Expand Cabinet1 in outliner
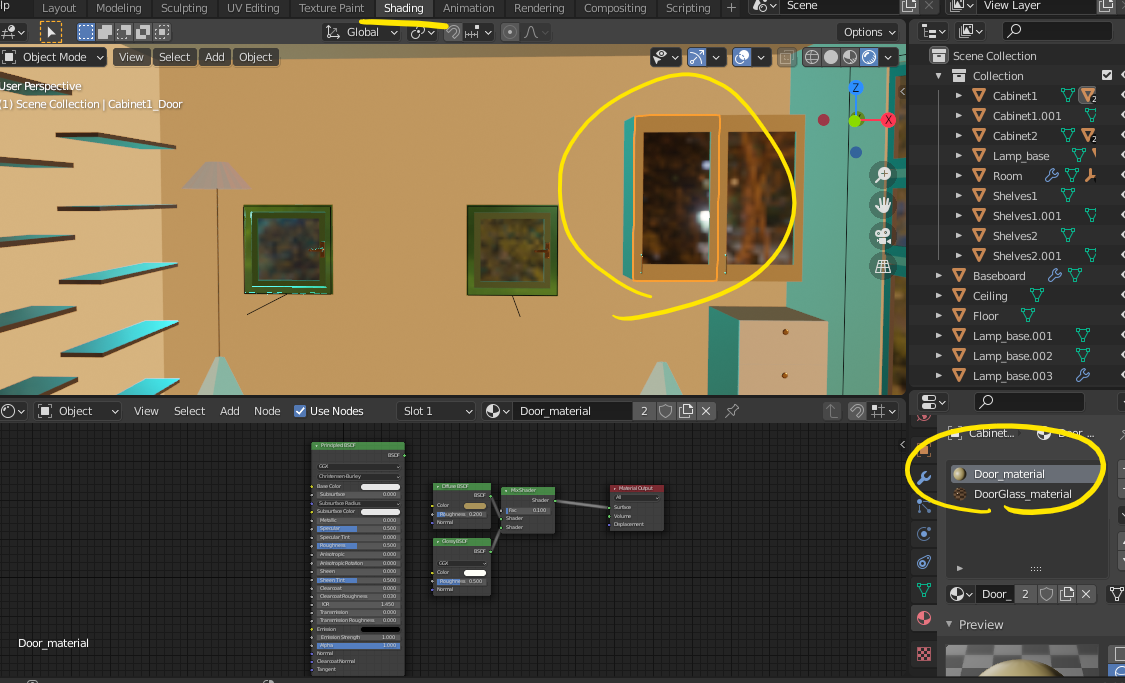Image resolution: width=1125 pixels, height=683 pixels. pyautogui.click(x=959, y=95)
